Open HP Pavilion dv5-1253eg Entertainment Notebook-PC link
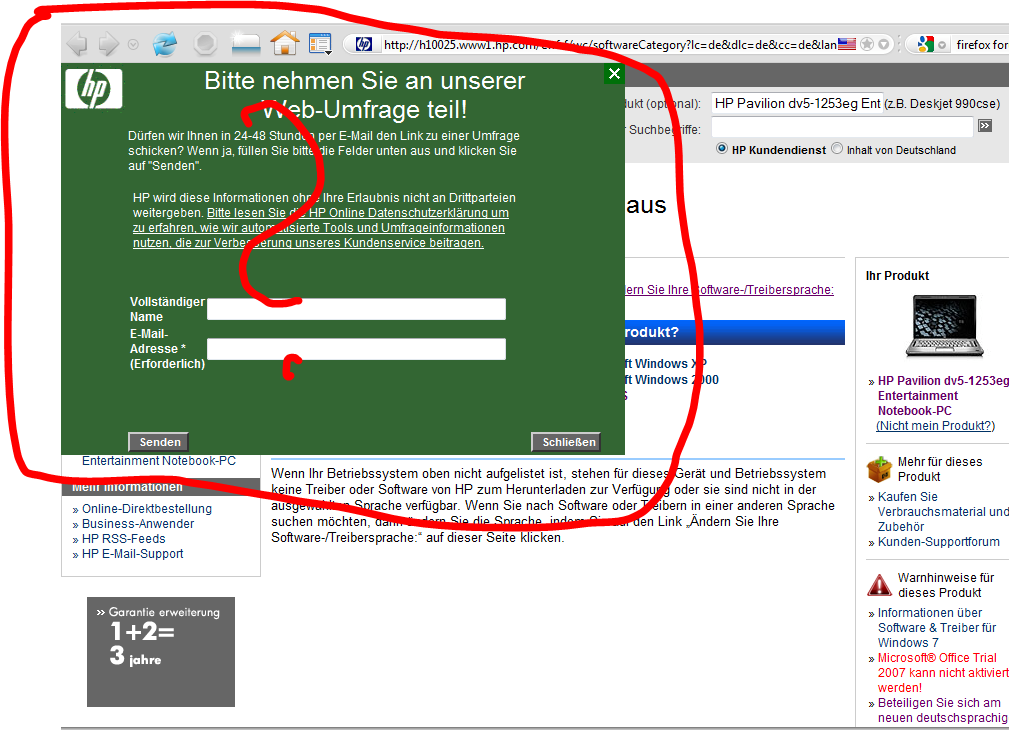Screen dimensions: 1009x730 (x=943, y=395)
